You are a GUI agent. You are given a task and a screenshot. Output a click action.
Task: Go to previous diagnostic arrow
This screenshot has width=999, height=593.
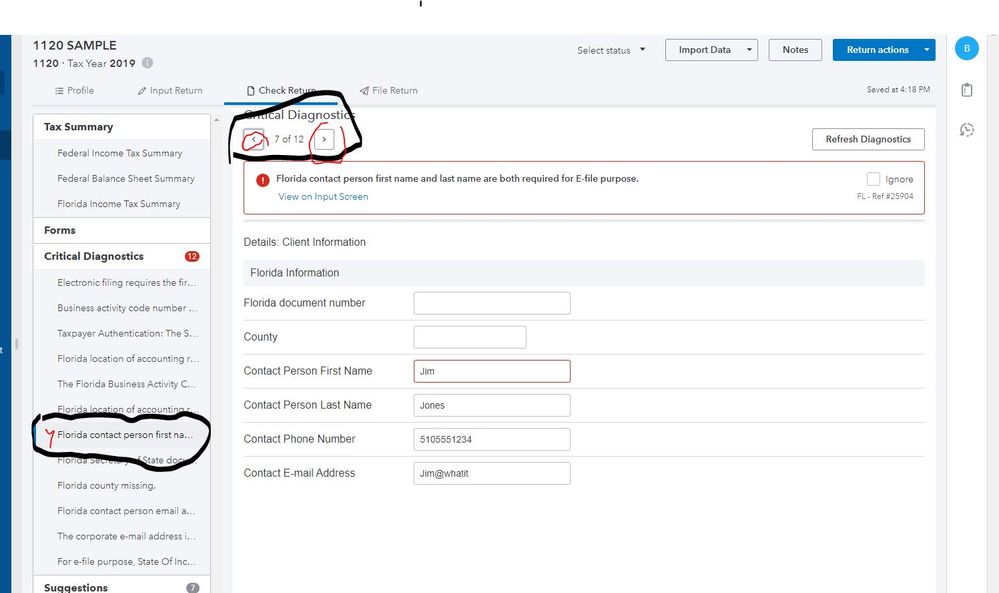(x=254, y=139)
